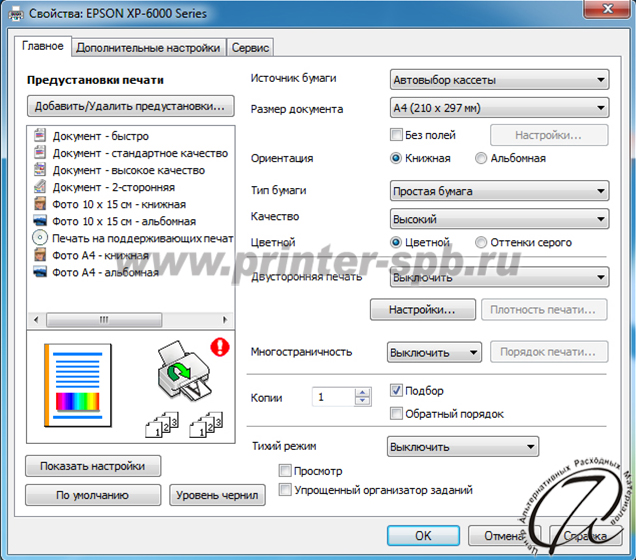This screenshot has height=560, width=636.
Task: Increase copies with the up spinner arrow
Action: [x=363, y=392]
